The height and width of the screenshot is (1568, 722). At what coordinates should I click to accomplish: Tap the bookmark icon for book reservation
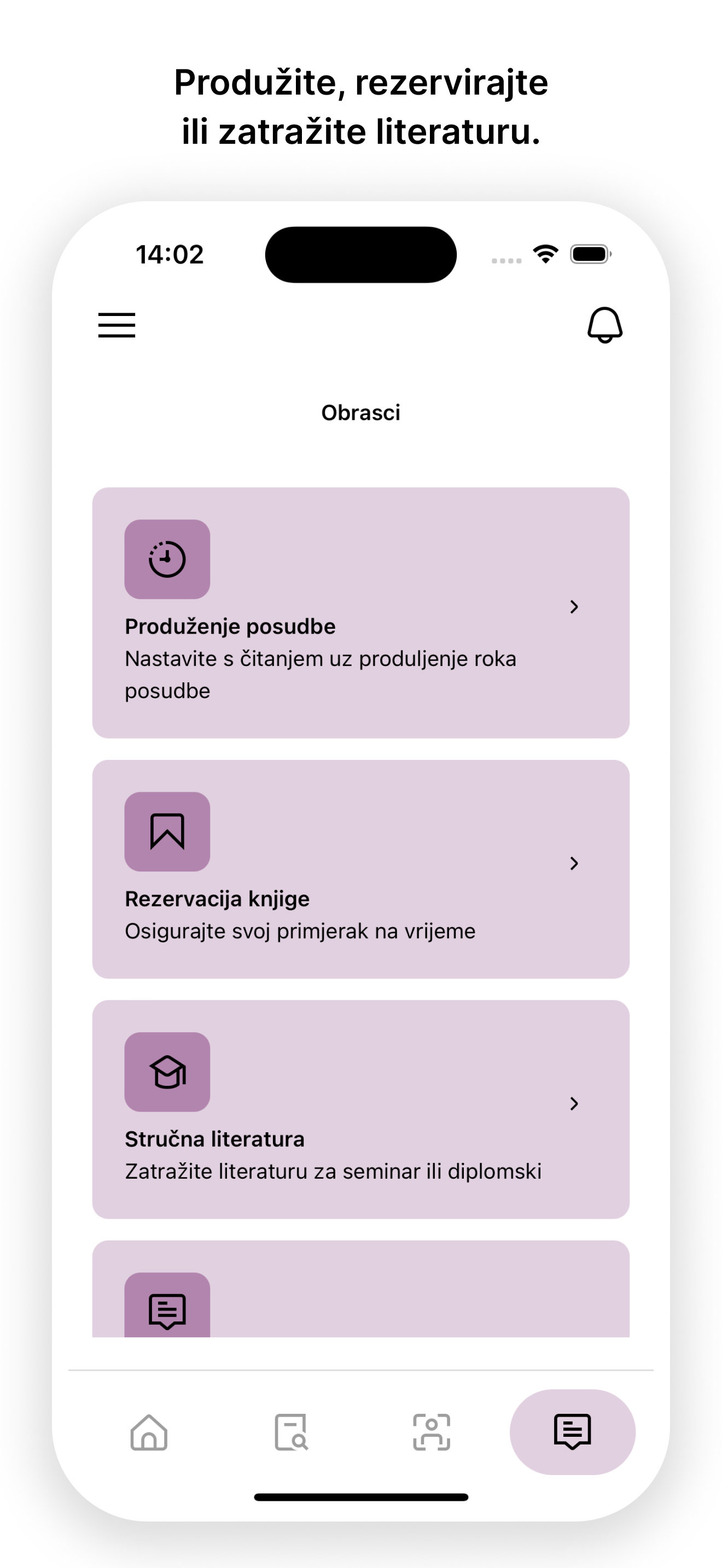pos(167,832)
